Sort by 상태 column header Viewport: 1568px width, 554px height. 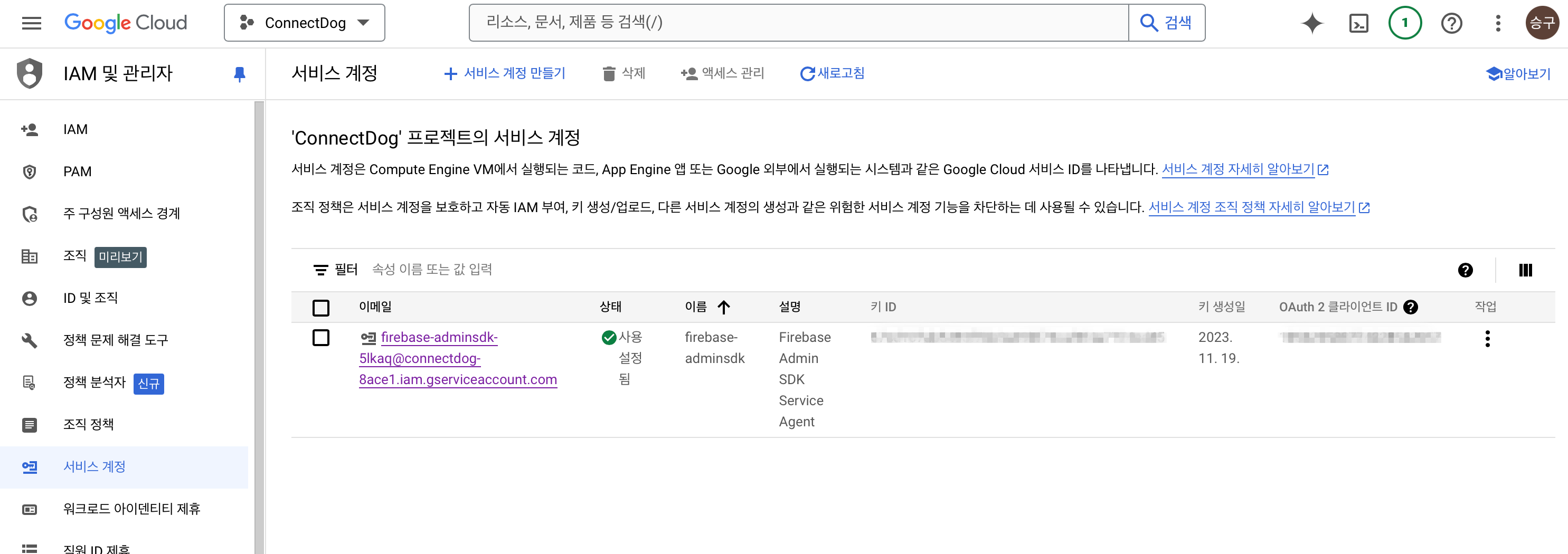(x=610, y=307)
